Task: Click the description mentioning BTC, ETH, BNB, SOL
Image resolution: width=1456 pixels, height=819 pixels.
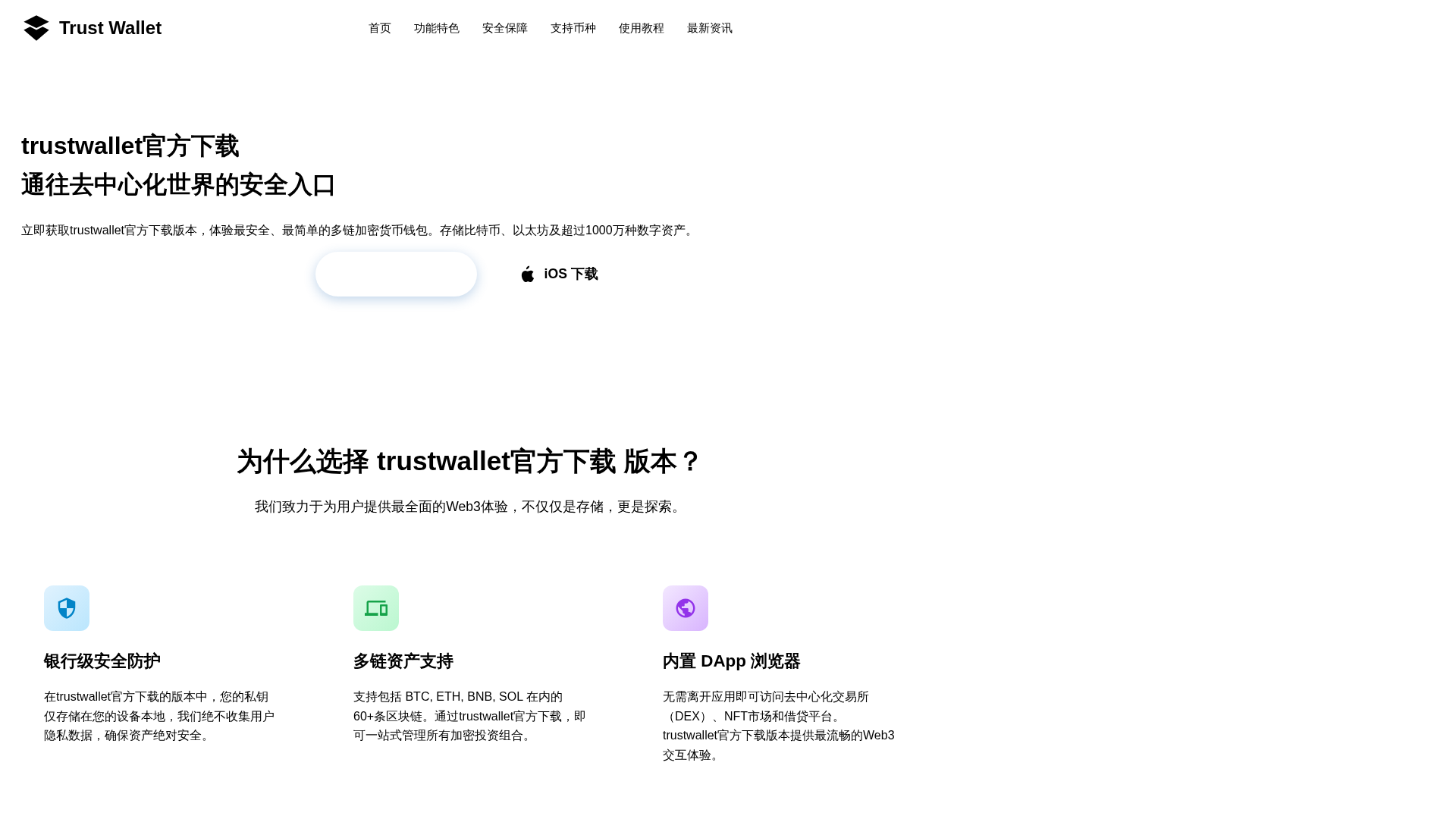Action: (x=469, y=716)
